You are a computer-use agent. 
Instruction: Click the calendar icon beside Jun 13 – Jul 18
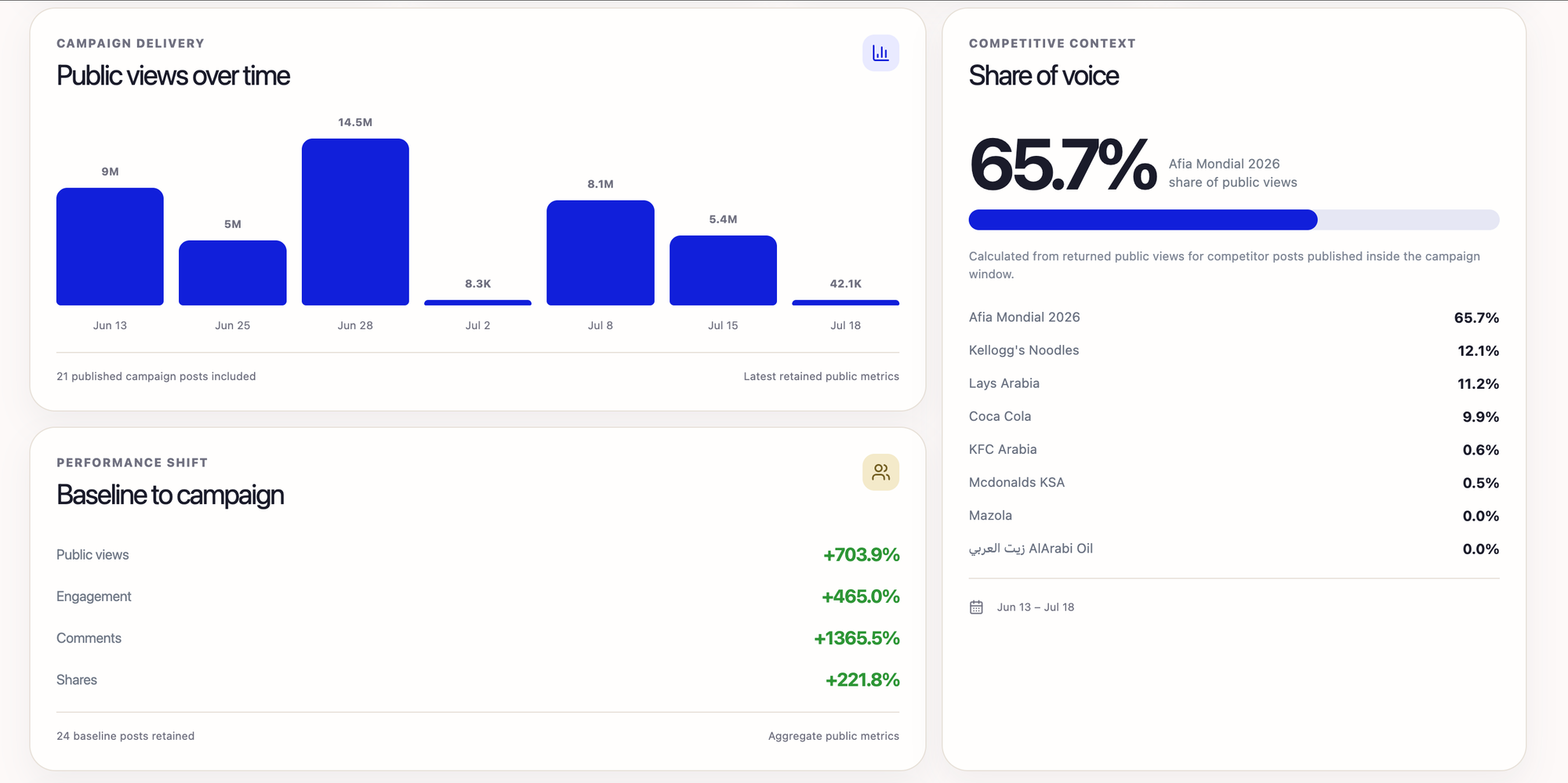pos(976,607)
